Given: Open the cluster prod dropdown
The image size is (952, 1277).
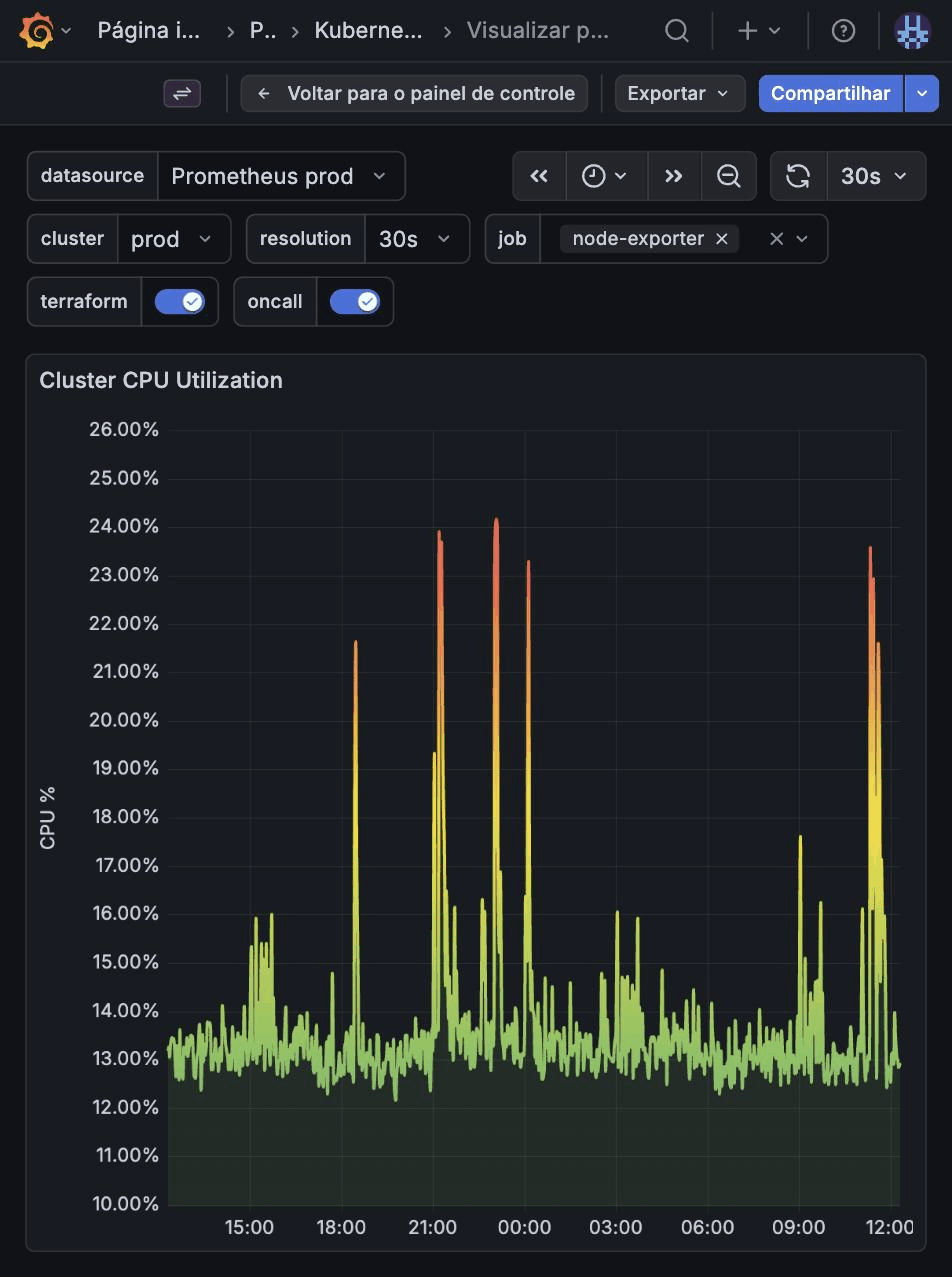Looking at the screenshot, I should [x=174, y=239].
